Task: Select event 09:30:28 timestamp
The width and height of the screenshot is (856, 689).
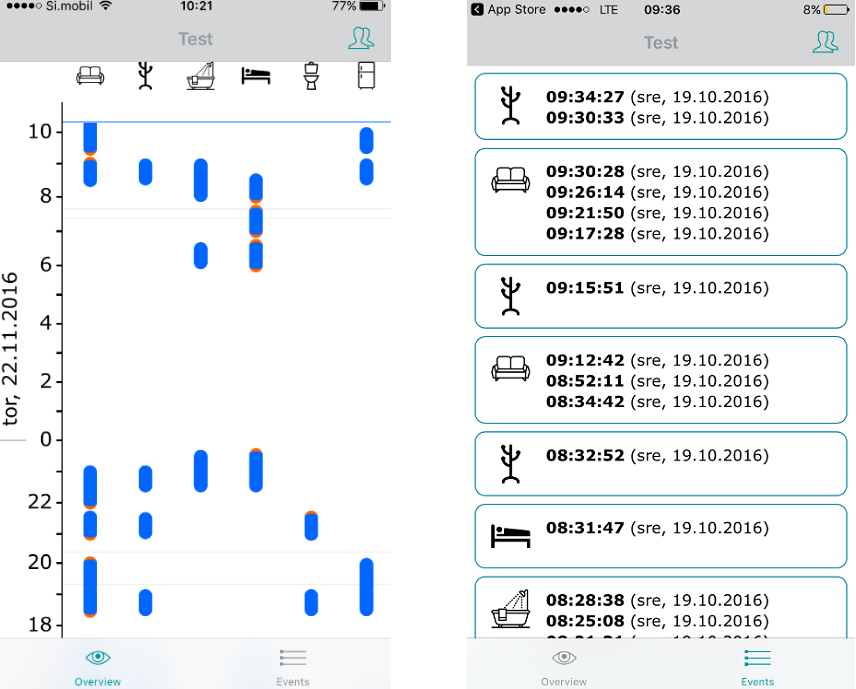Action: tap(585, 171)
